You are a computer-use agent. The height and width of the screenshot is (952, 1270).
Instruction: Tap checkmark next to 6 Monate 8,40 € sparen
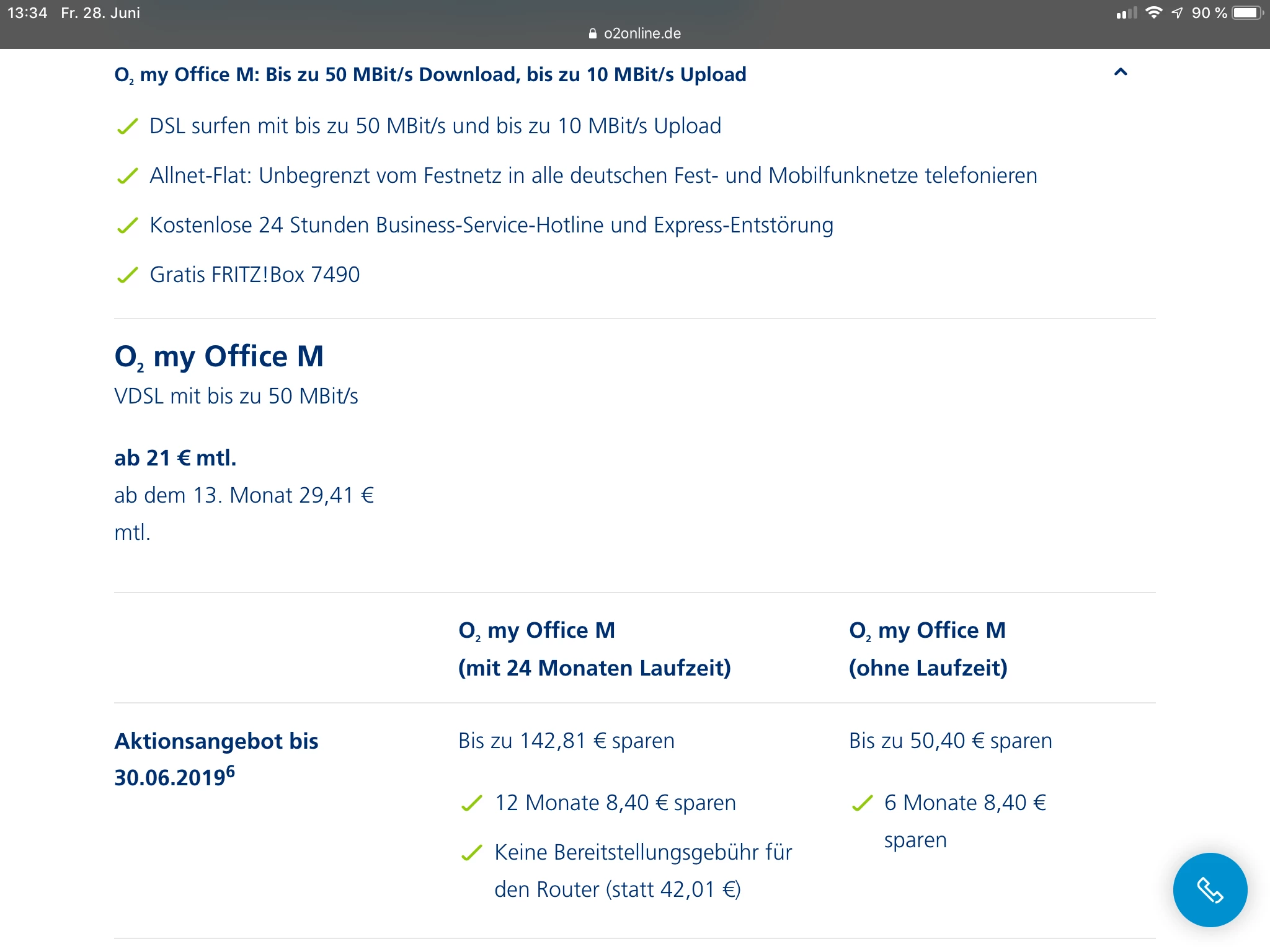[x=863, y=803]
